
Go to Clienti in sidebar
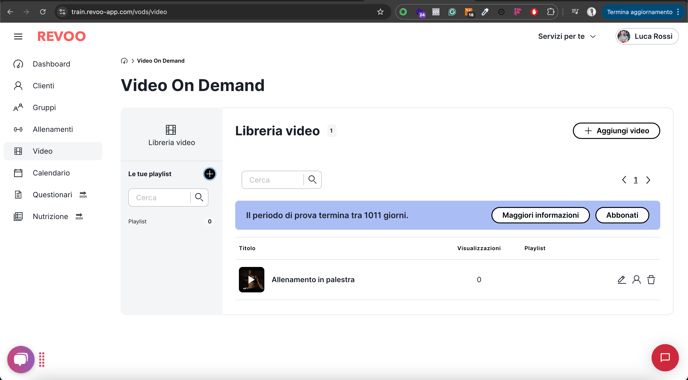click(53, 86)
